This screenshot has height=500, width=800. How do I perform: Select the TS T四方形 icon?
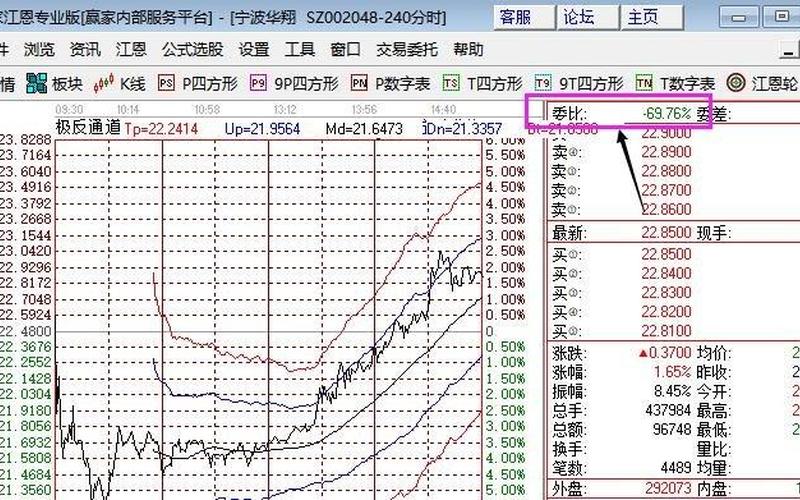tap(451, 83)
